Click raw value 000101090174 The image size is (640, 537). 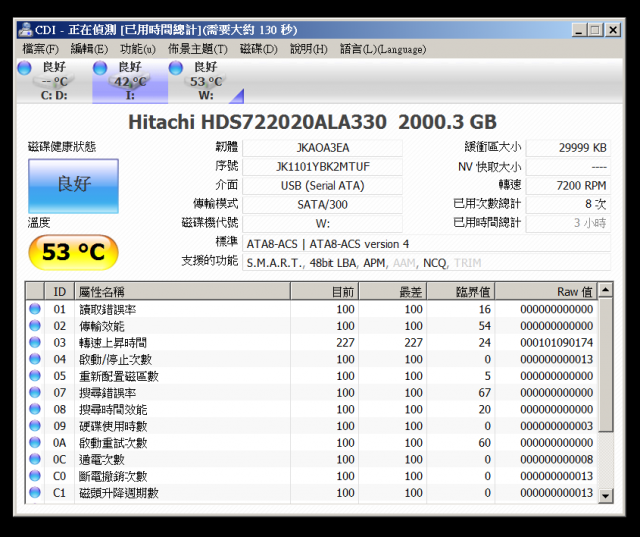pyautogui.click(x=556, y=343)
